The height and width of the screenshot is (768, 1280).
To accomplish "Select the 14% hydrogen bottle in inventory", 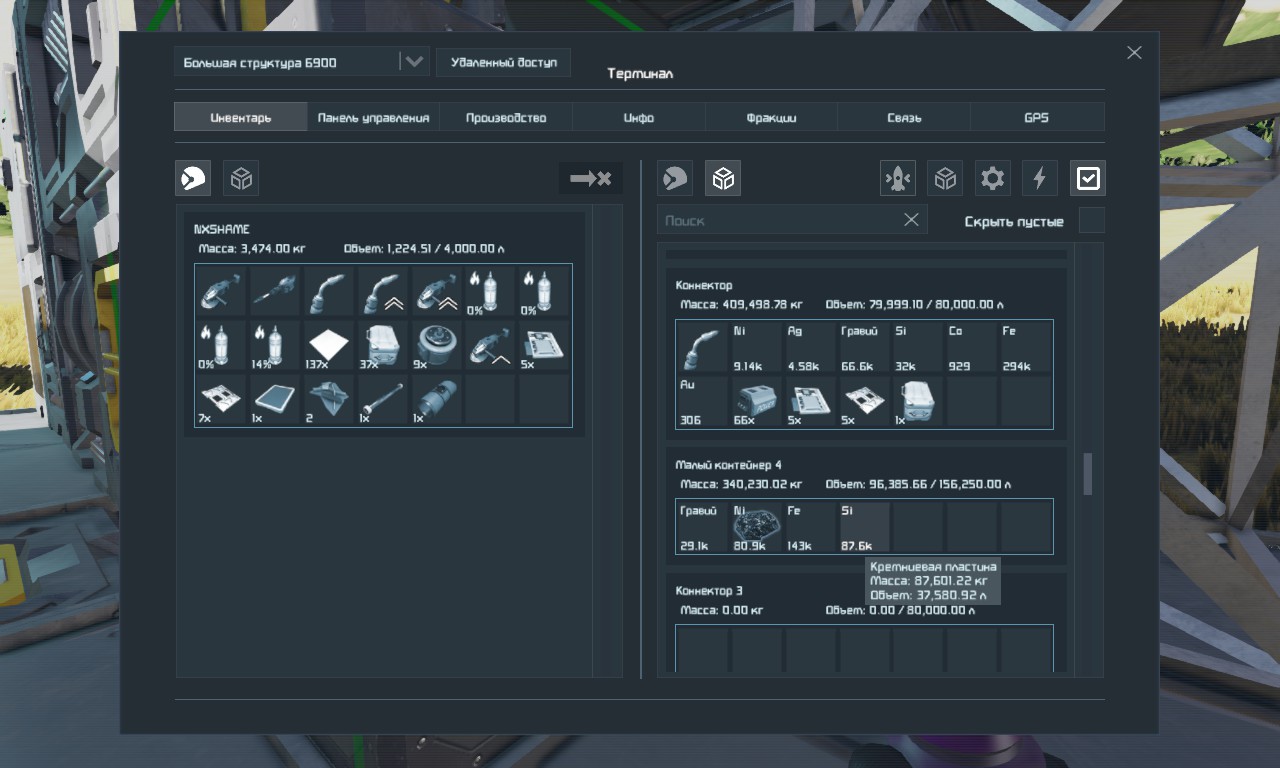I will (275, 345).
